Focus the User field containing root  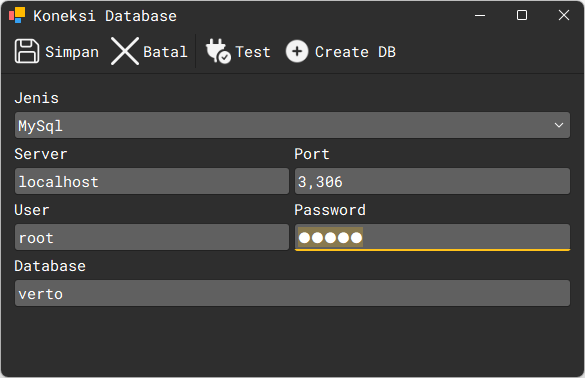click(152, 237)
